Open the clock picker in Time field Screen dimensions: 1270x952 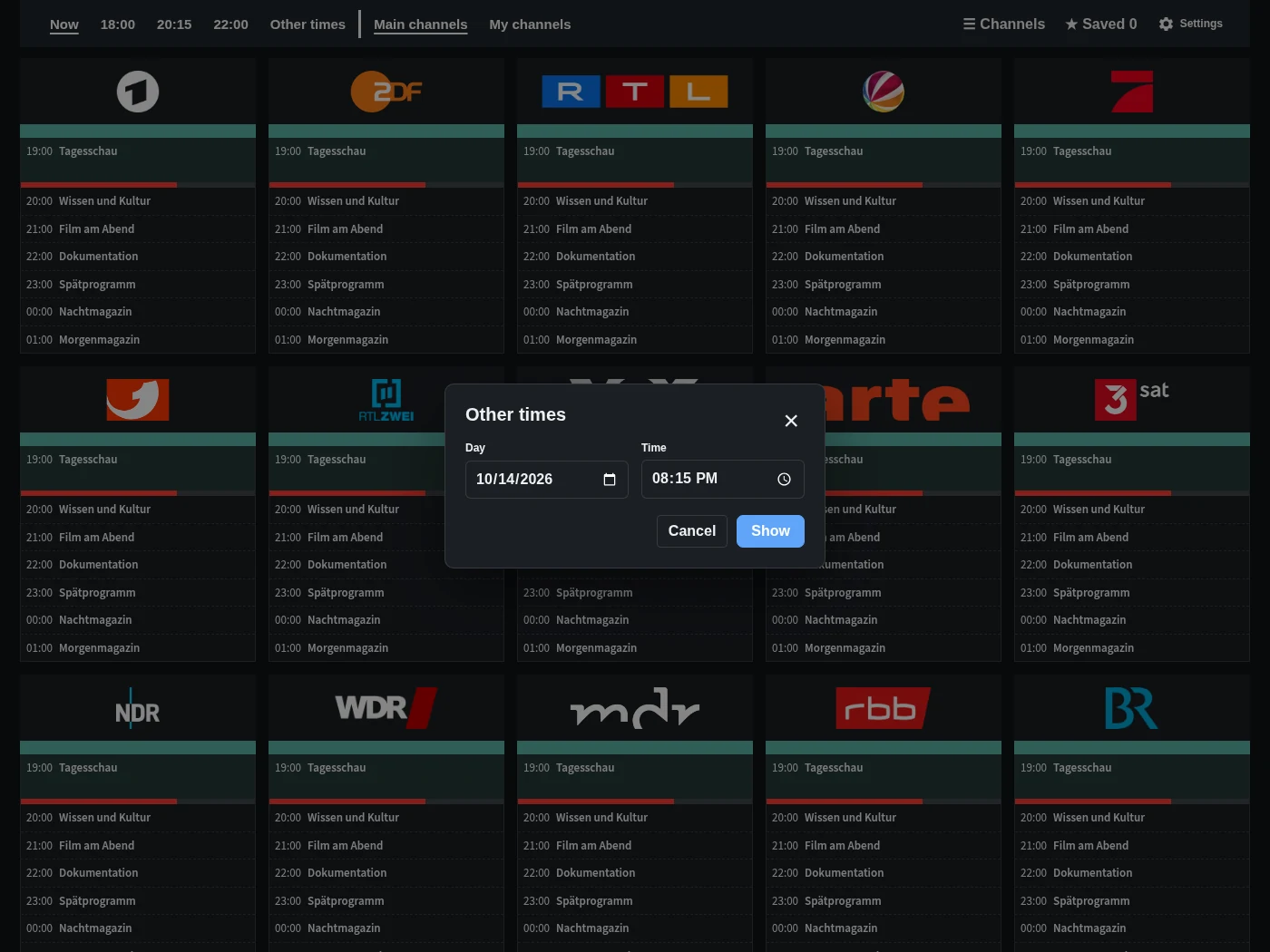tap(785, 480)
